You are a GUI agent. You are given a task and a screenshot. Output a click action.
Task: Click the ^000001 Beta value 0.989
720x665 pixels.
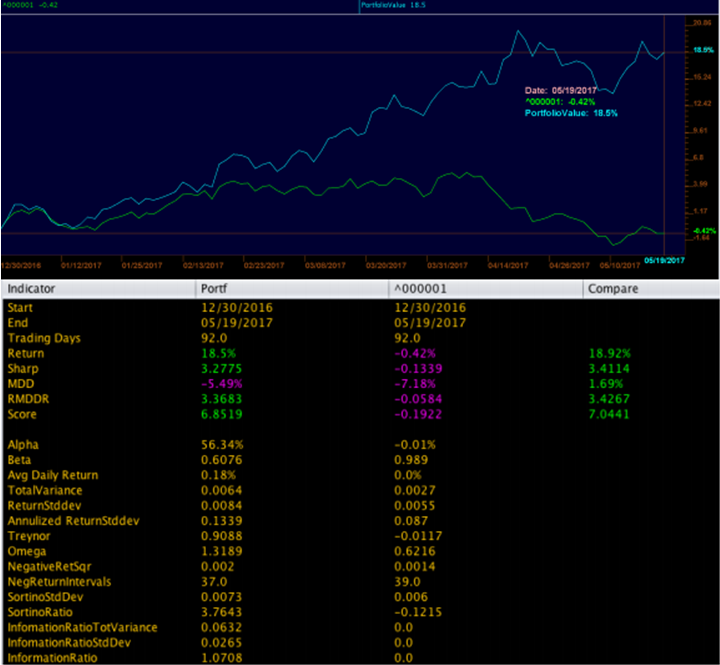(x=411, y=460)
